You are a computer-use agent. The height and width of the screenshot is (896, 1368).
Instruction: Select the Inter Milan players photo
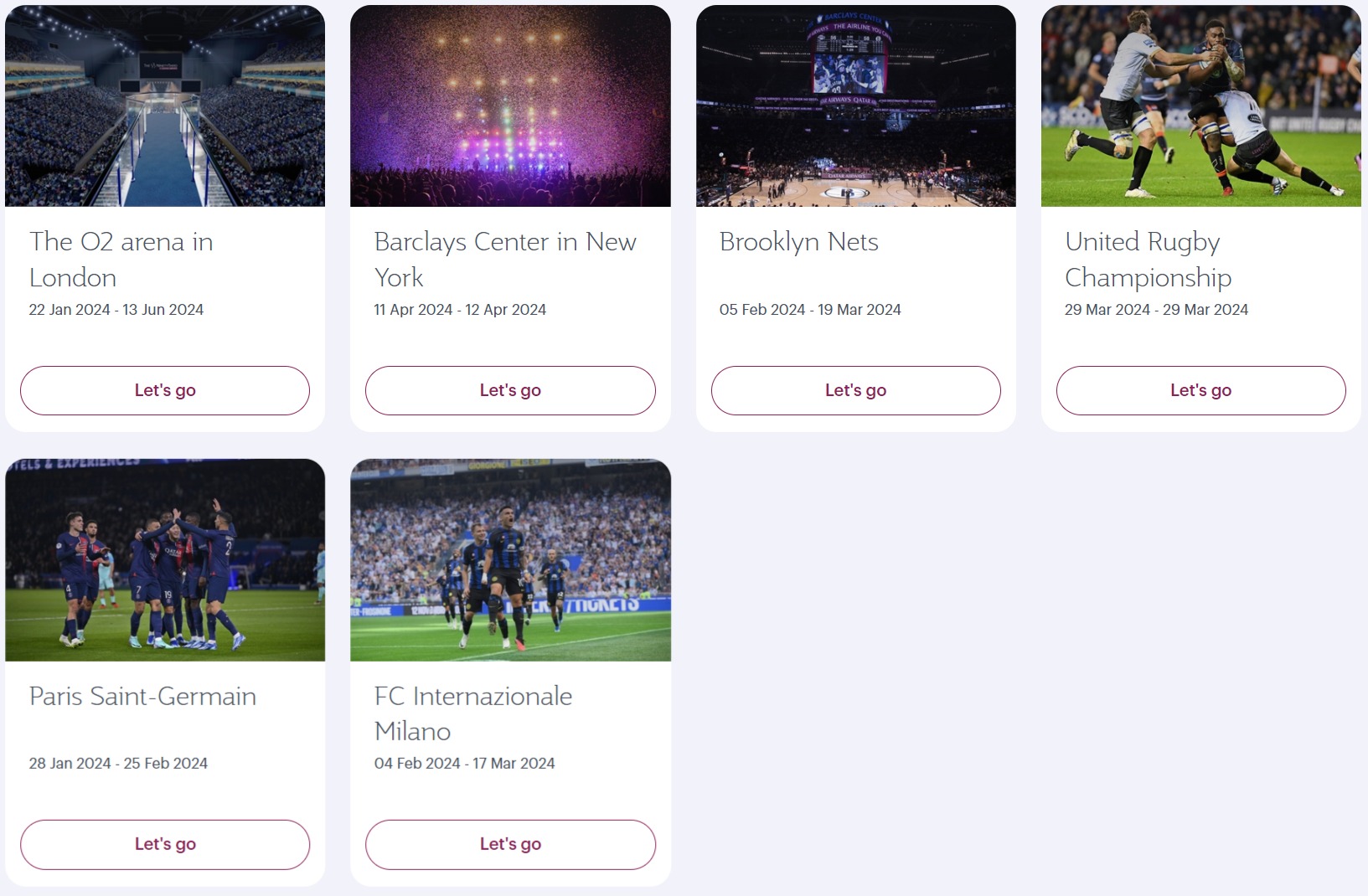point(510,560)
